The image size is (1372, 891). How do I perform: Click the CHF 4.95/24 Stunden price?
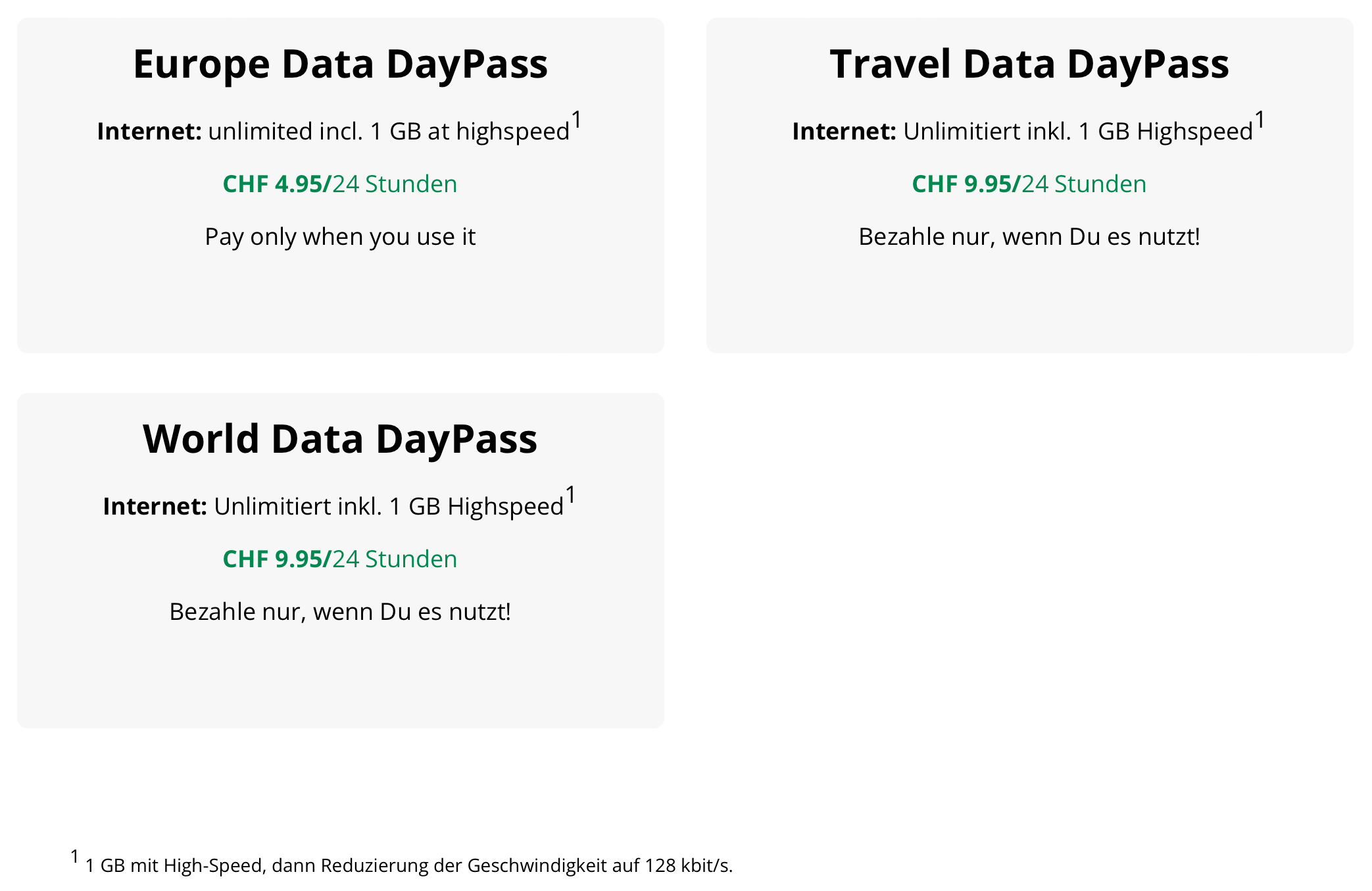pyautogui.click(x=340, y=184)
